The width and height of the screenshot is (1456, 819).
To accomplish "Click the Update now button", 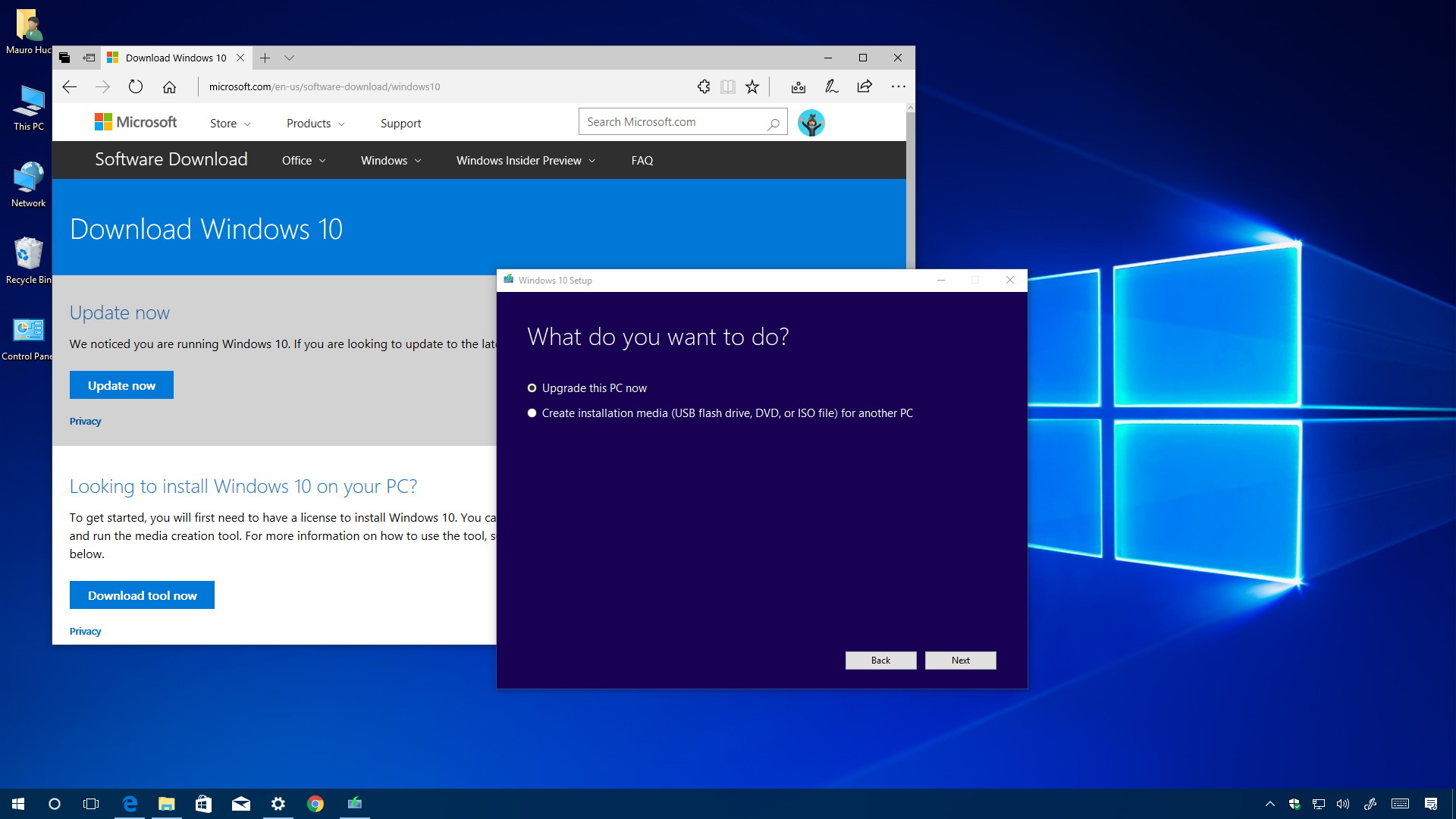I will point(122,385).
